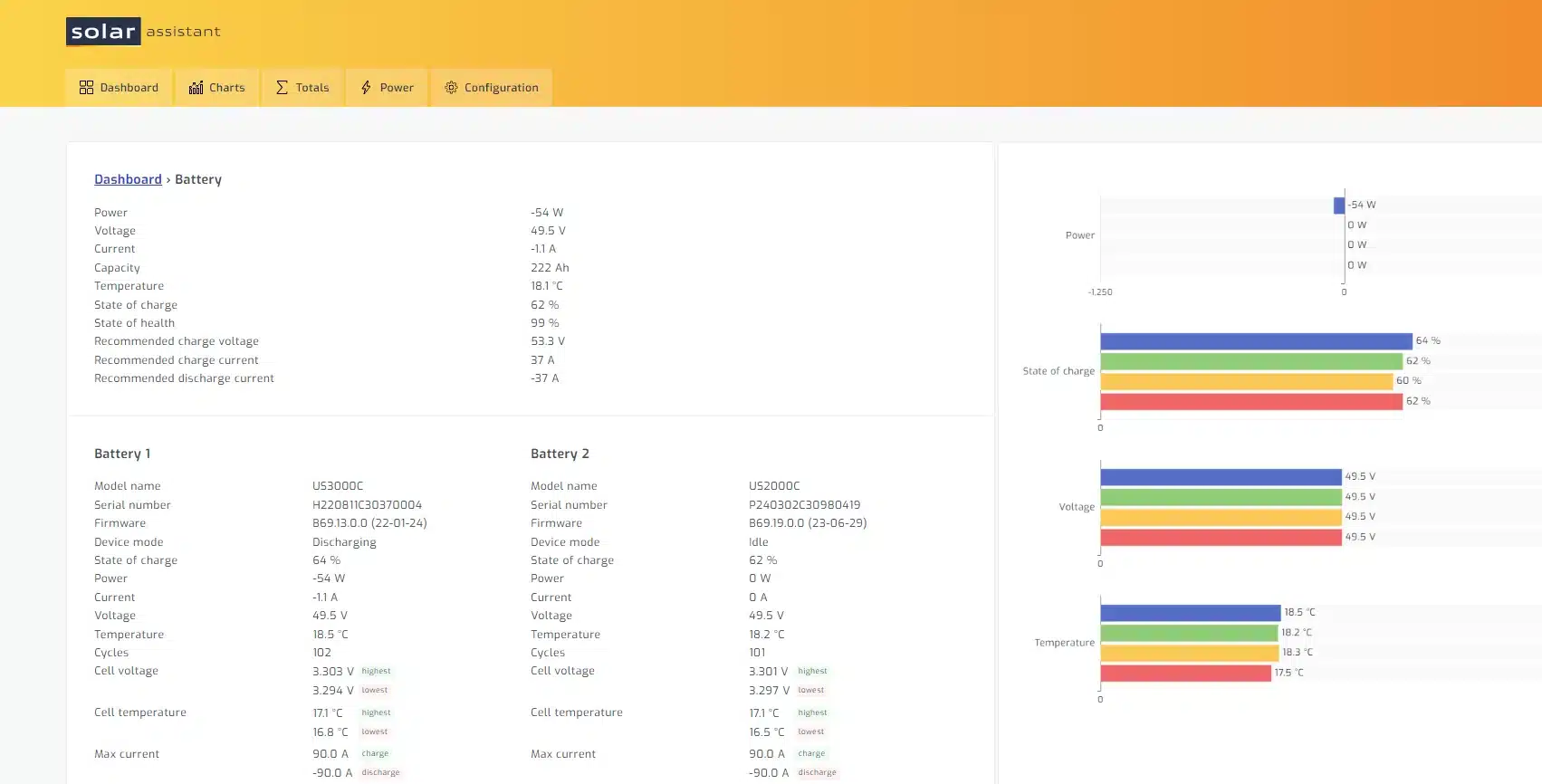The image size is (1542, 784).
Task: Follow the Dashboard breadcrumb link
Action: 128,179
